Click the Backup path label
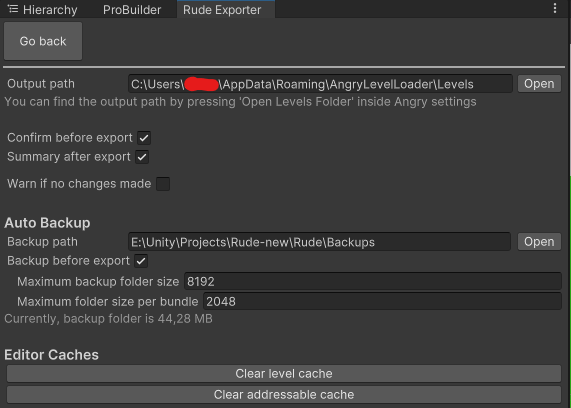Screen dimensions: 571x408 (x=42, y=242)
